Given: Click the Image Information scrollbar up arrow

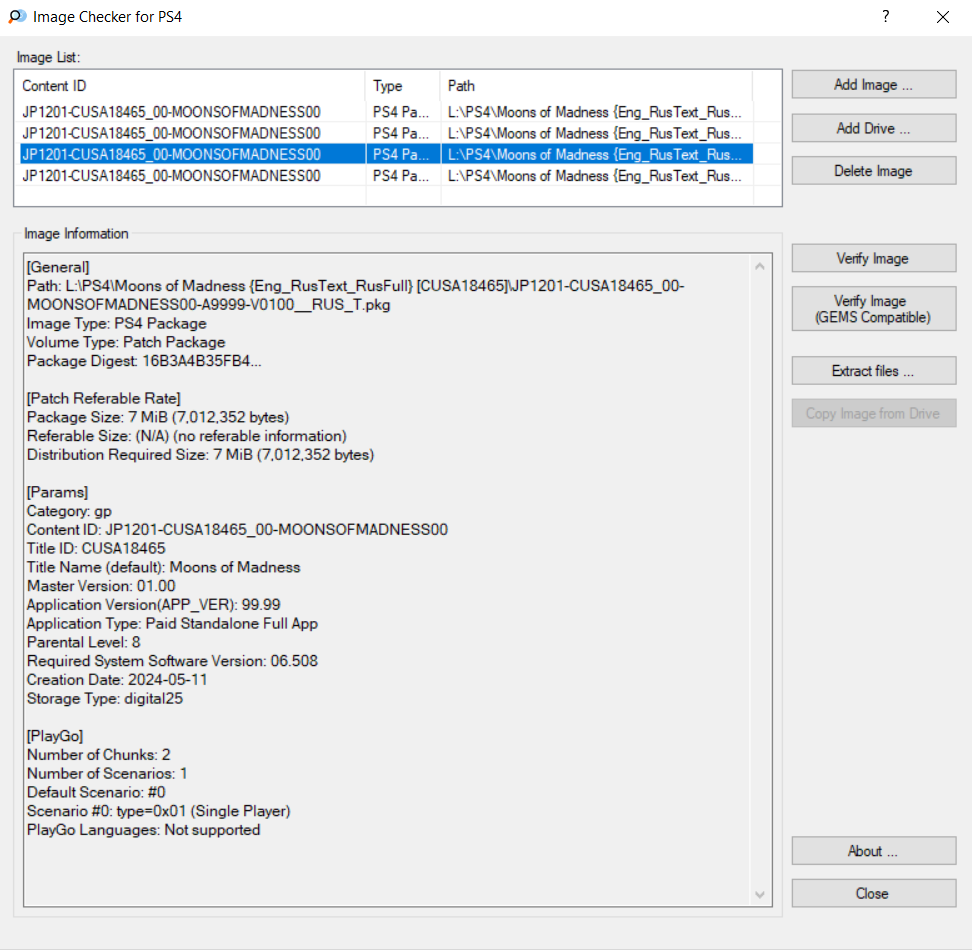Looking at the screenshot, I should click(x=759, y=267).
